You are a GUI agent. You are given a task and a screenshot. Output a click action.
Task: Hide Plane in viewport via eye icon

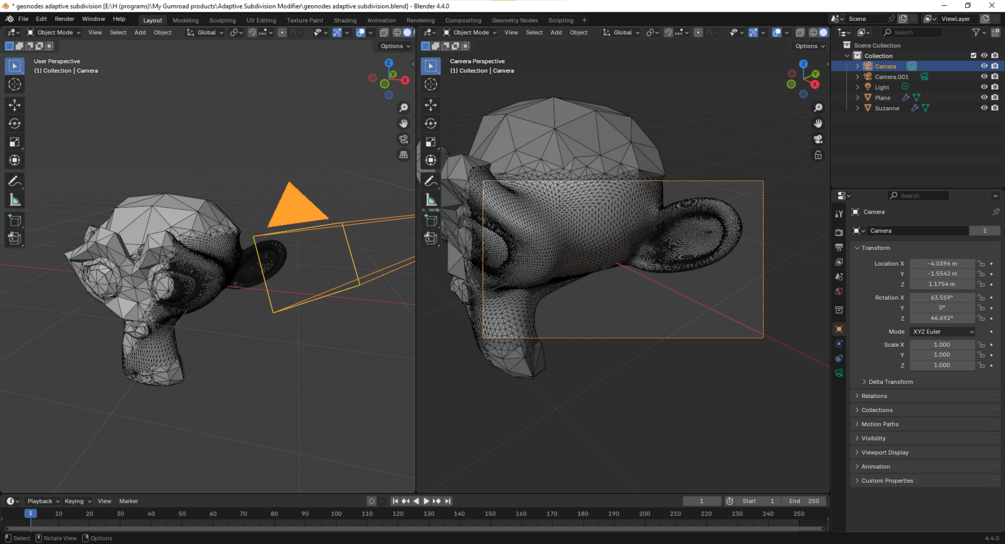pos(984,97)
